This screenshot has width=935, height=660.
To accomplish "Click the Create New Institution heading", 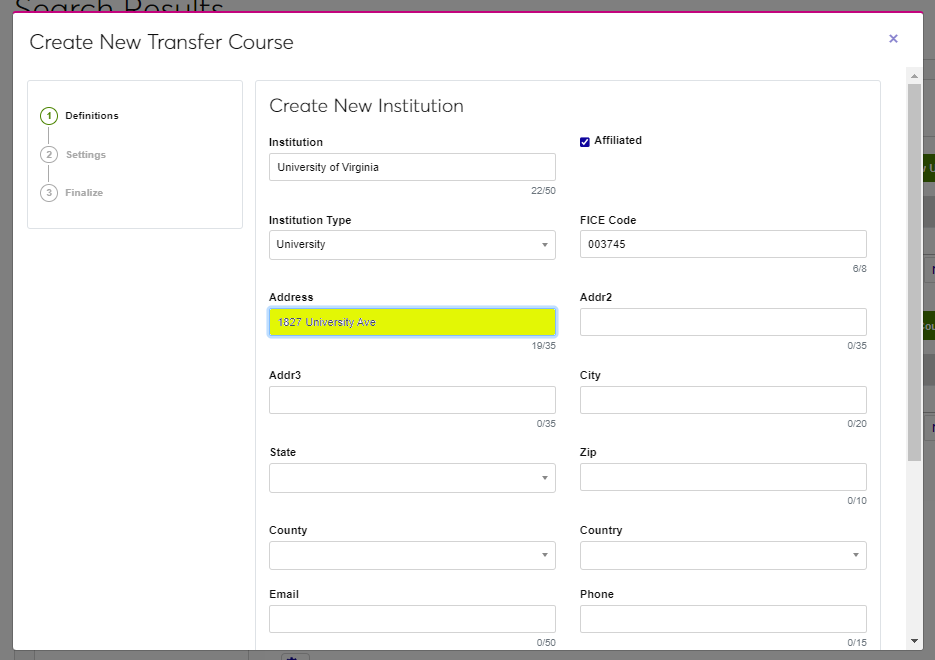I will 366,106.
